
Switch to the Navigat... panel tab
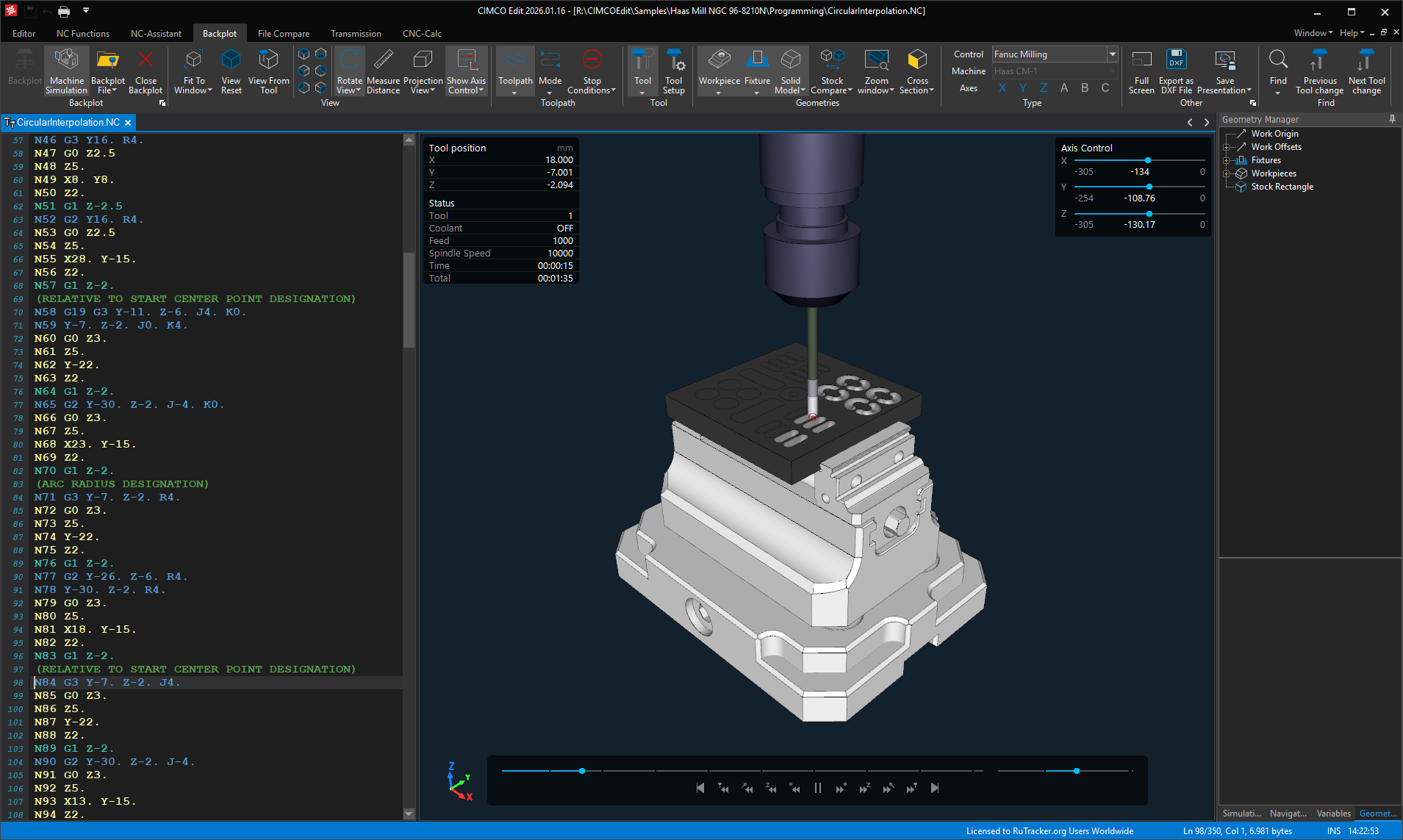click(1288, 814)
